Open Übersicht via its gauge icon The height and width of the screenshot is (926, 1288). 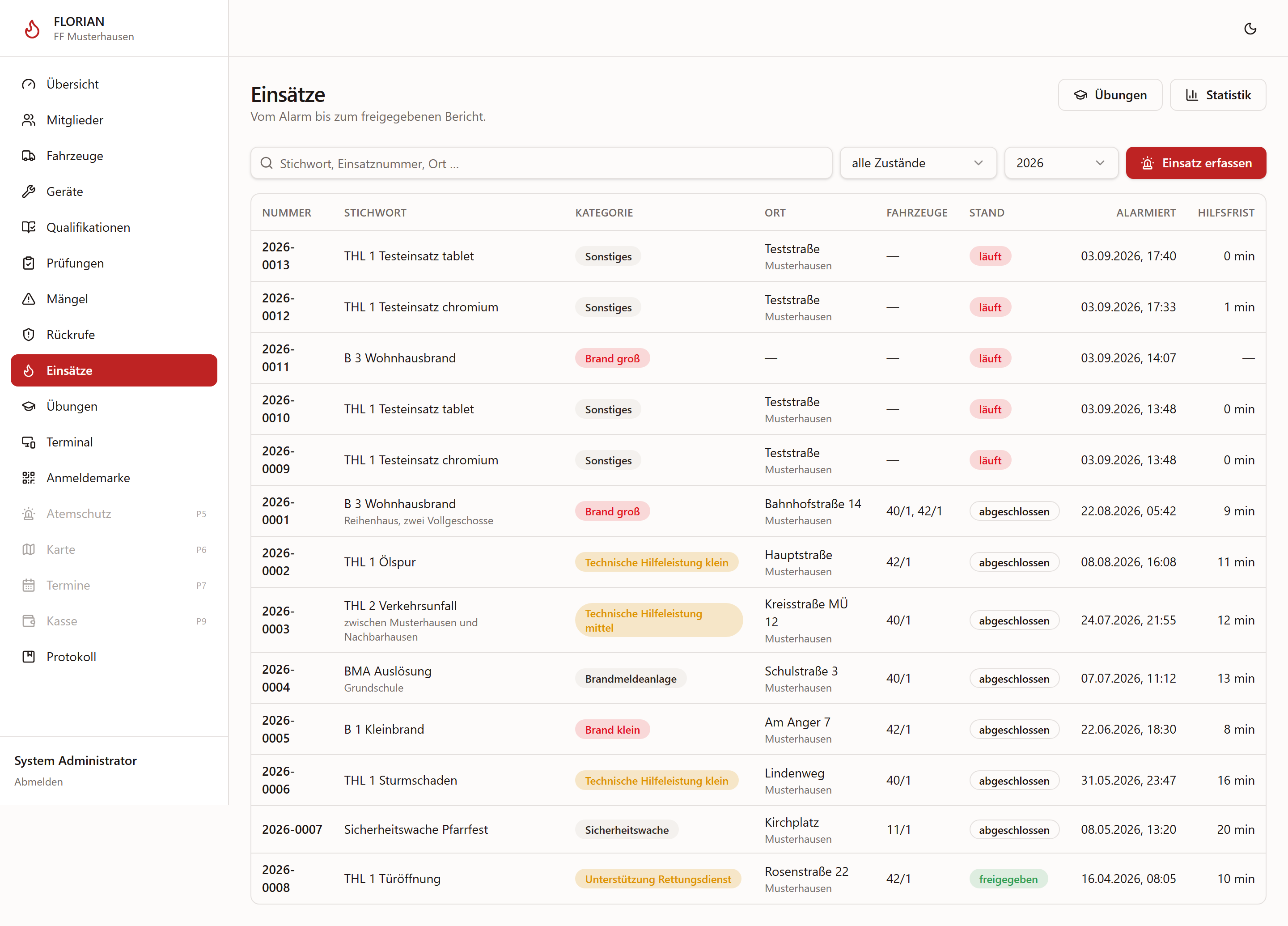point(28,84)
